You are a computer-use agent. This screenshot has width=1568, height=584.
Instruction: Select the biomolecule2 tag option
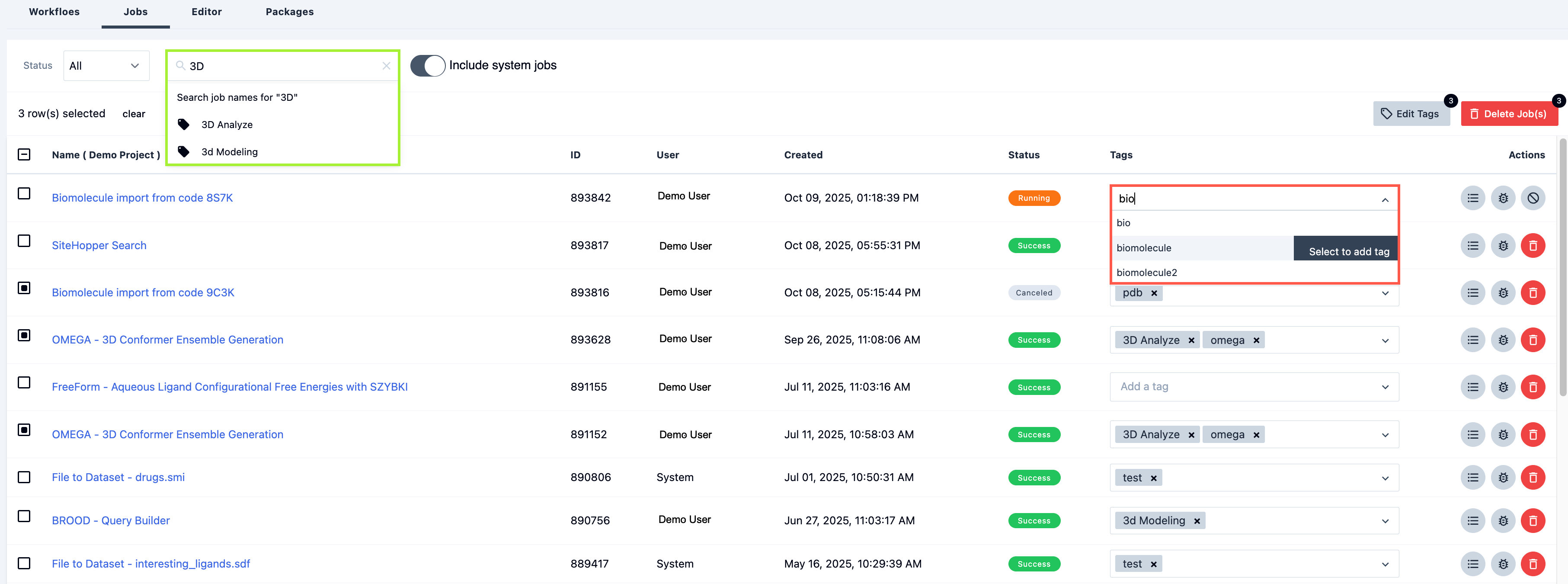[x=1146, y=273]
